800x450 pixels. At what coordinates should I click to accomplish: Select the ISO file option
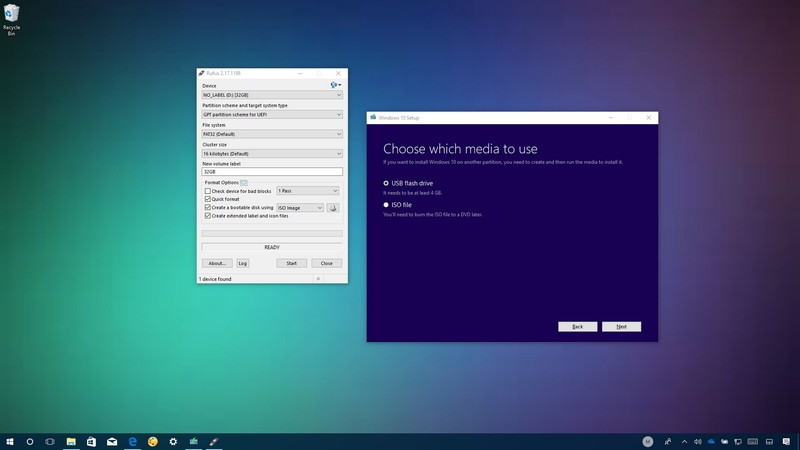[x=386, y=205]
